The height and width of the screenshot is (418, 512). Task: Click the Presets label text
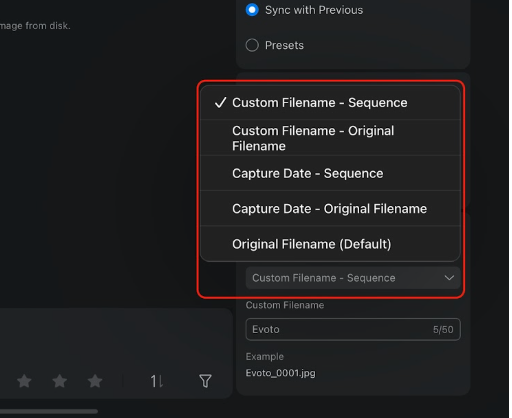click(x=284, y=45)
